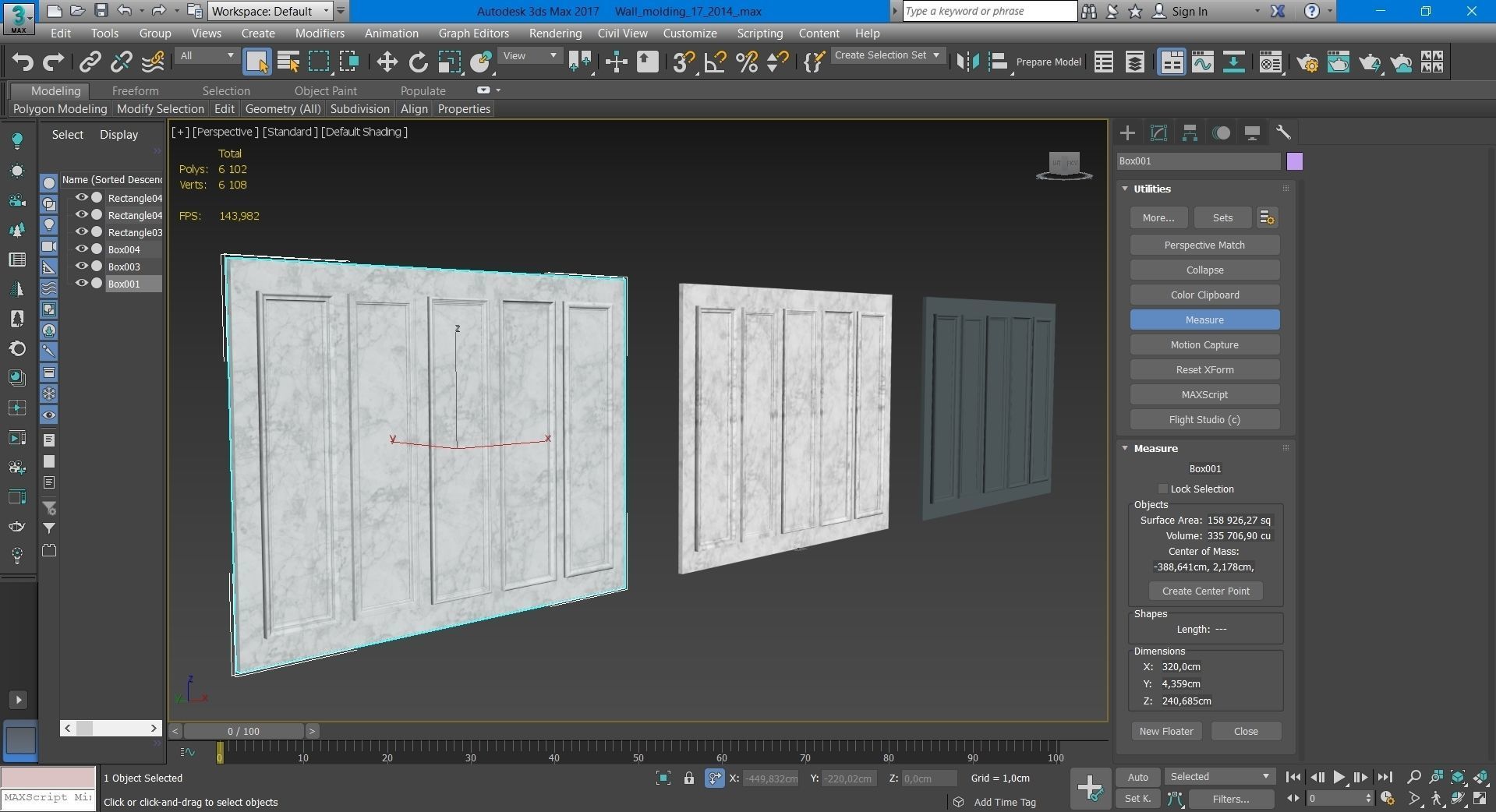Click Create Center Point button
1496x812 pixels.
point(1205,591)
